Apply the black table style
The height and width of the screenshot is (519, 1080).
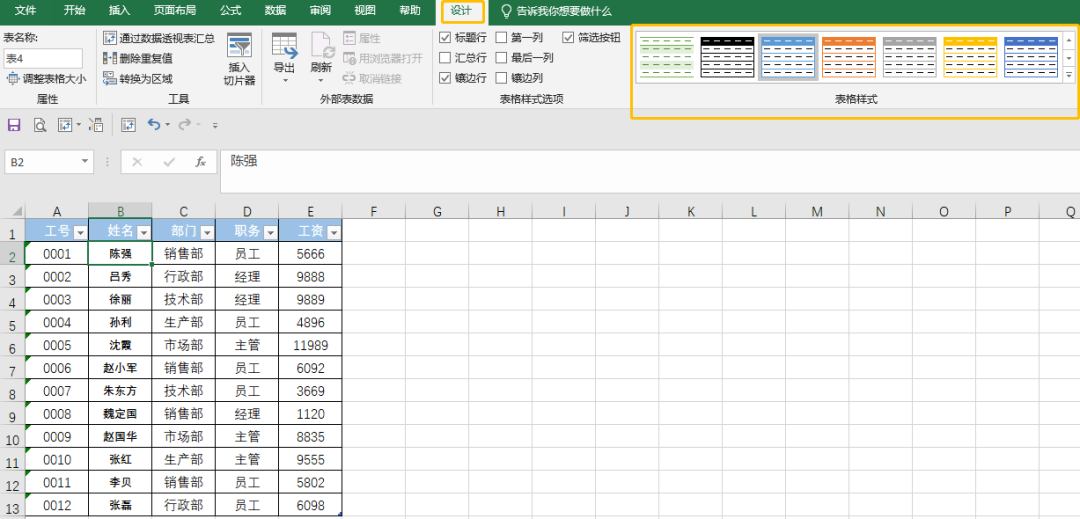pos(727,57)
